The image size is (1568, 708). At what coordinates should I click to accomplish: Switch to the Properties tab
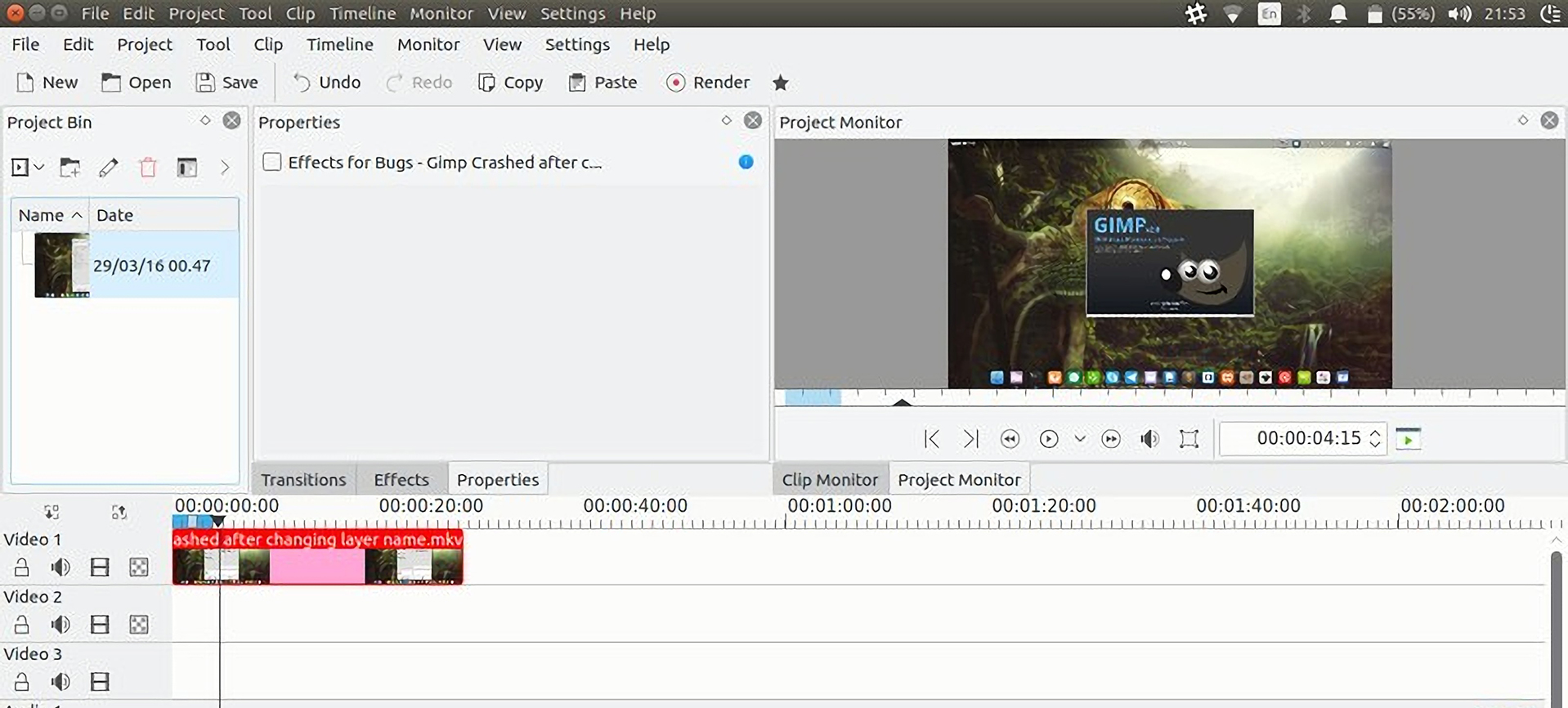point(498,480)
